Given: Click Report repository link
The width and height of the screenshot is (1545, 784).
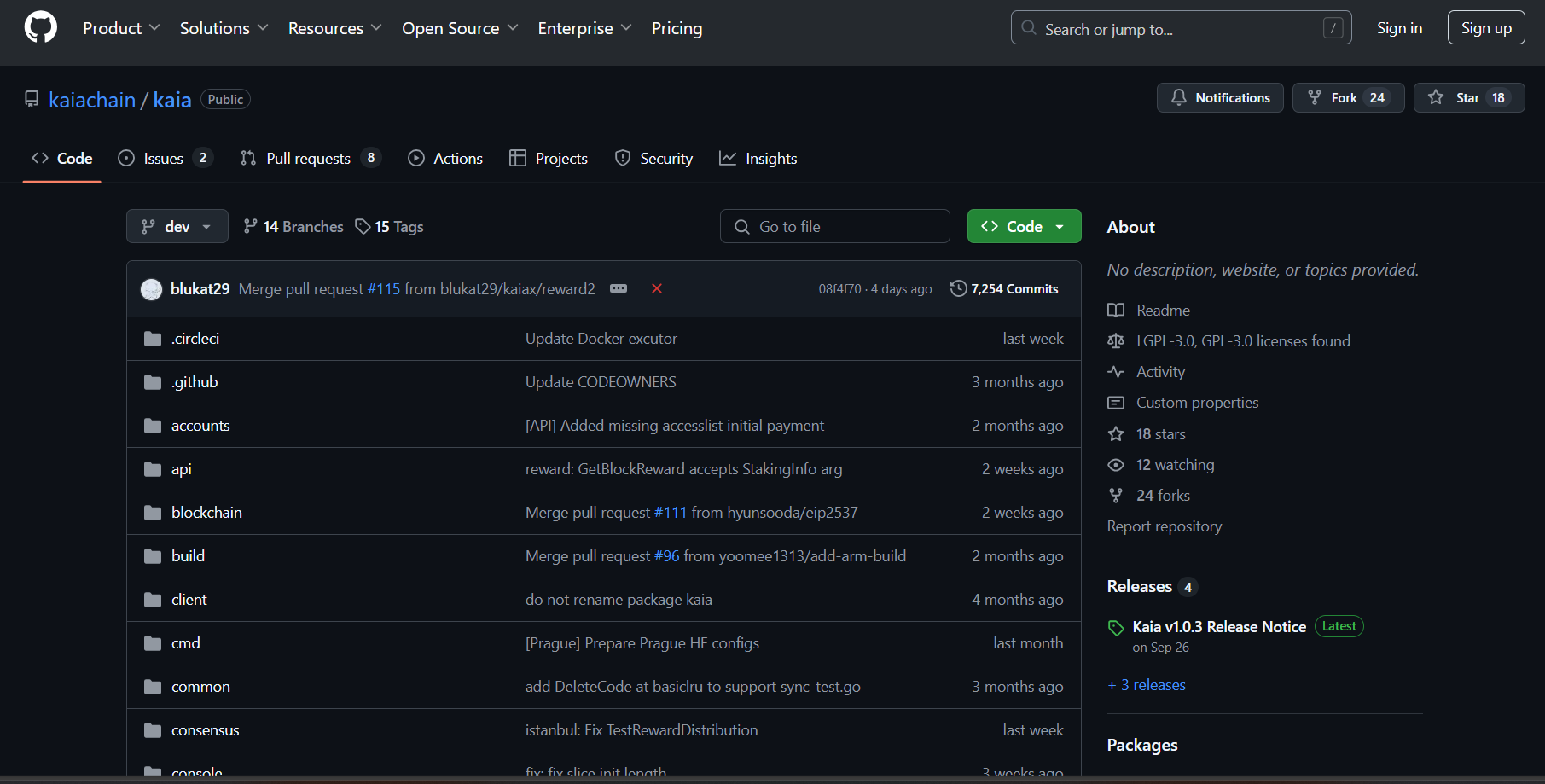Looking at the screenshot, I should 1165,526.
